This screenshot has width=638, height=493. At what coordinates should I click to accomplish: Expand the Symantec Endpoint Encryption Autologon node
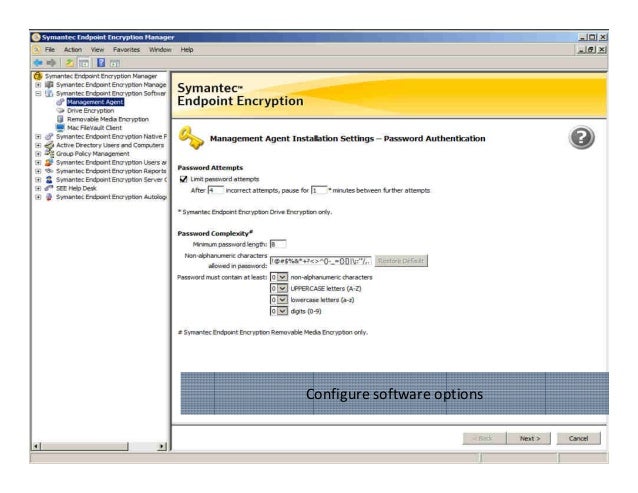point(38,197)
